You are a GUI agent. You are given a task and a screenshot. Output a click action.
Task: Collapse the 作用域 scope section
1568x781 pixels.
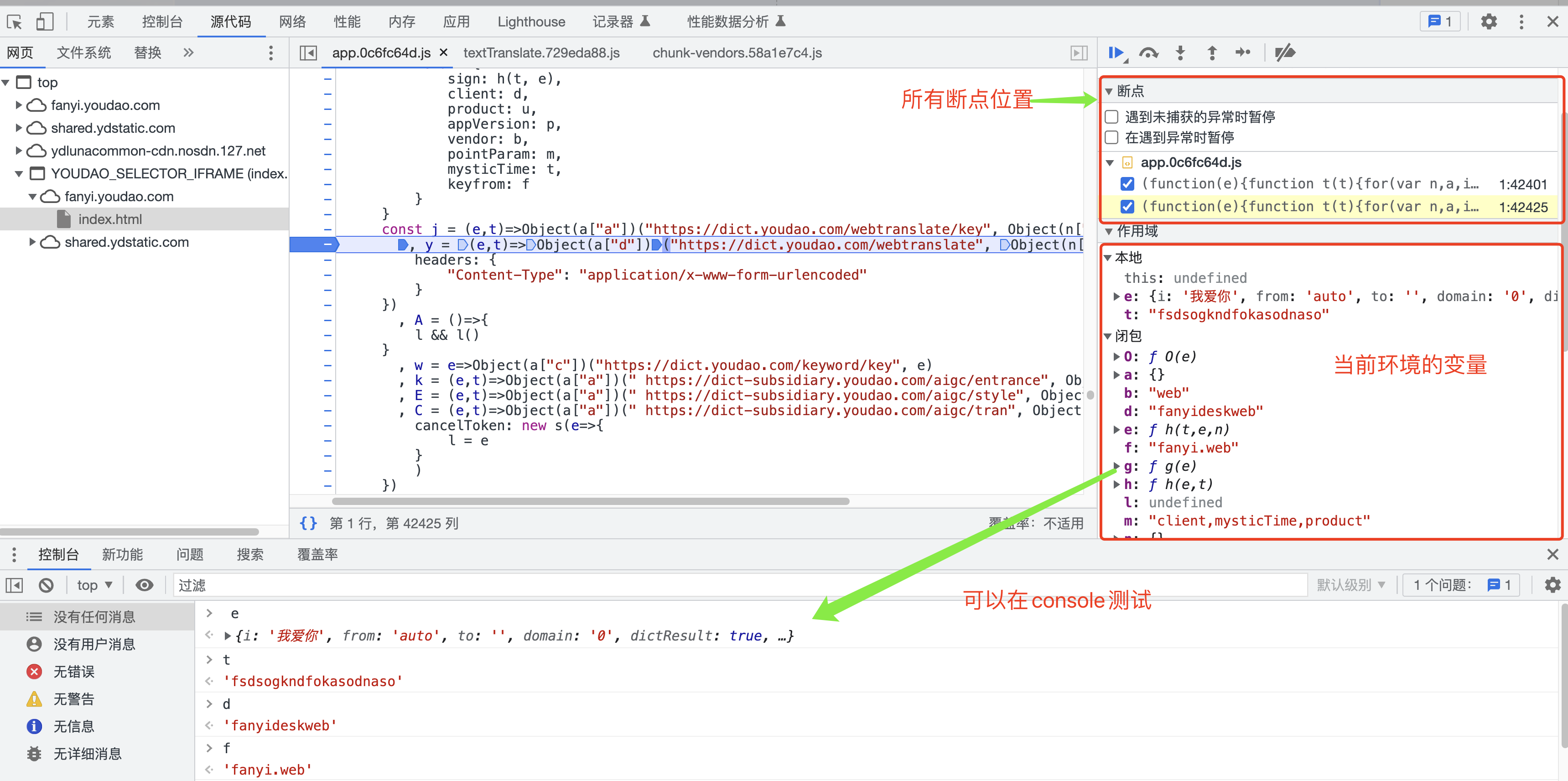coord(1109,231)
